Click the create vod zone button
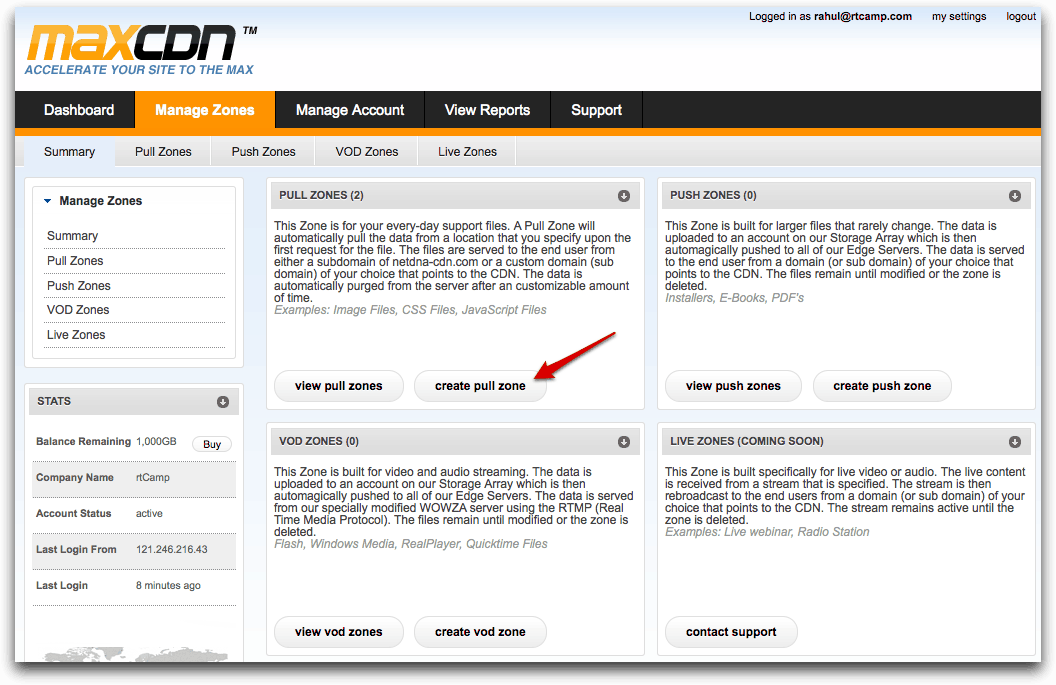Image resolution: width=1056 pixels, height=685 pixels. click(x=480, y=632)
